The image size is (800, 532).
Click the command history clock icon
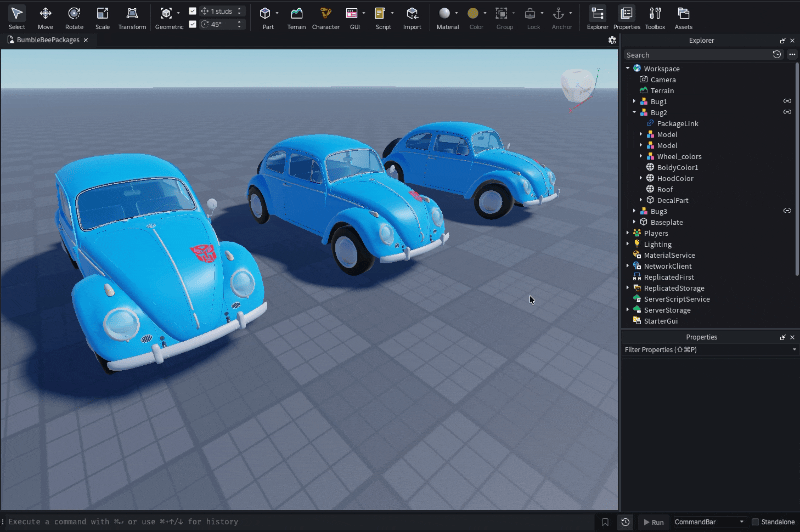point(625,522)
